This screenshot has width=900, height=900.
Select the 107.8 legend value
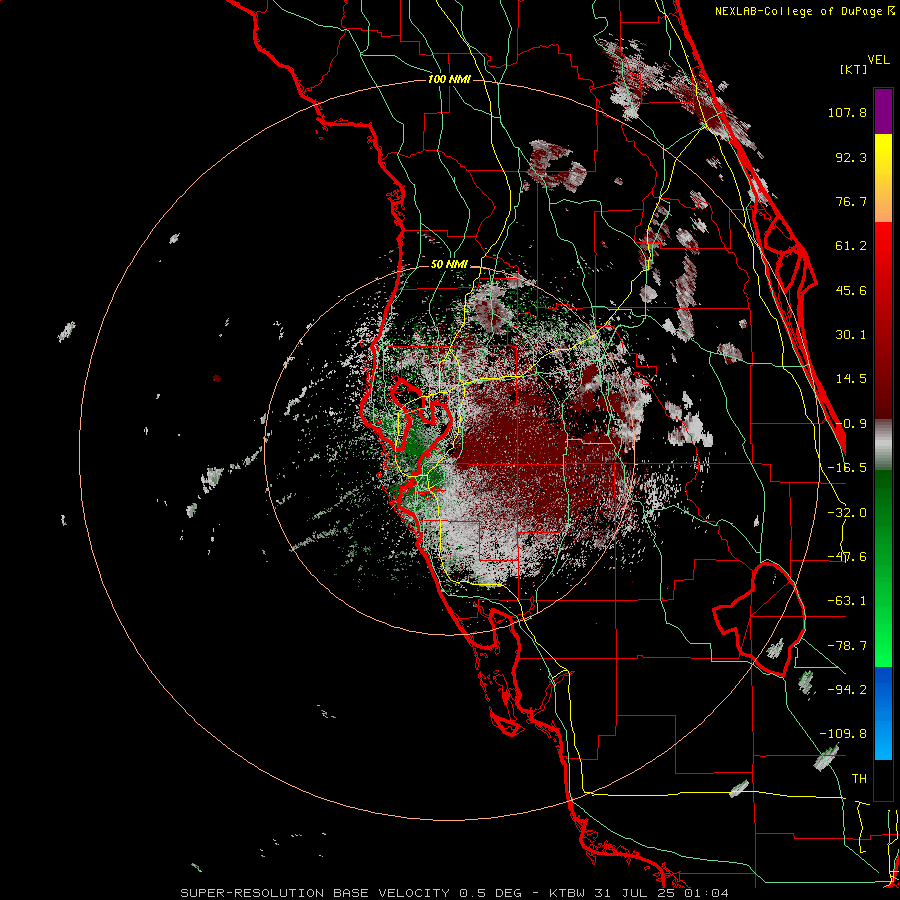847,112
